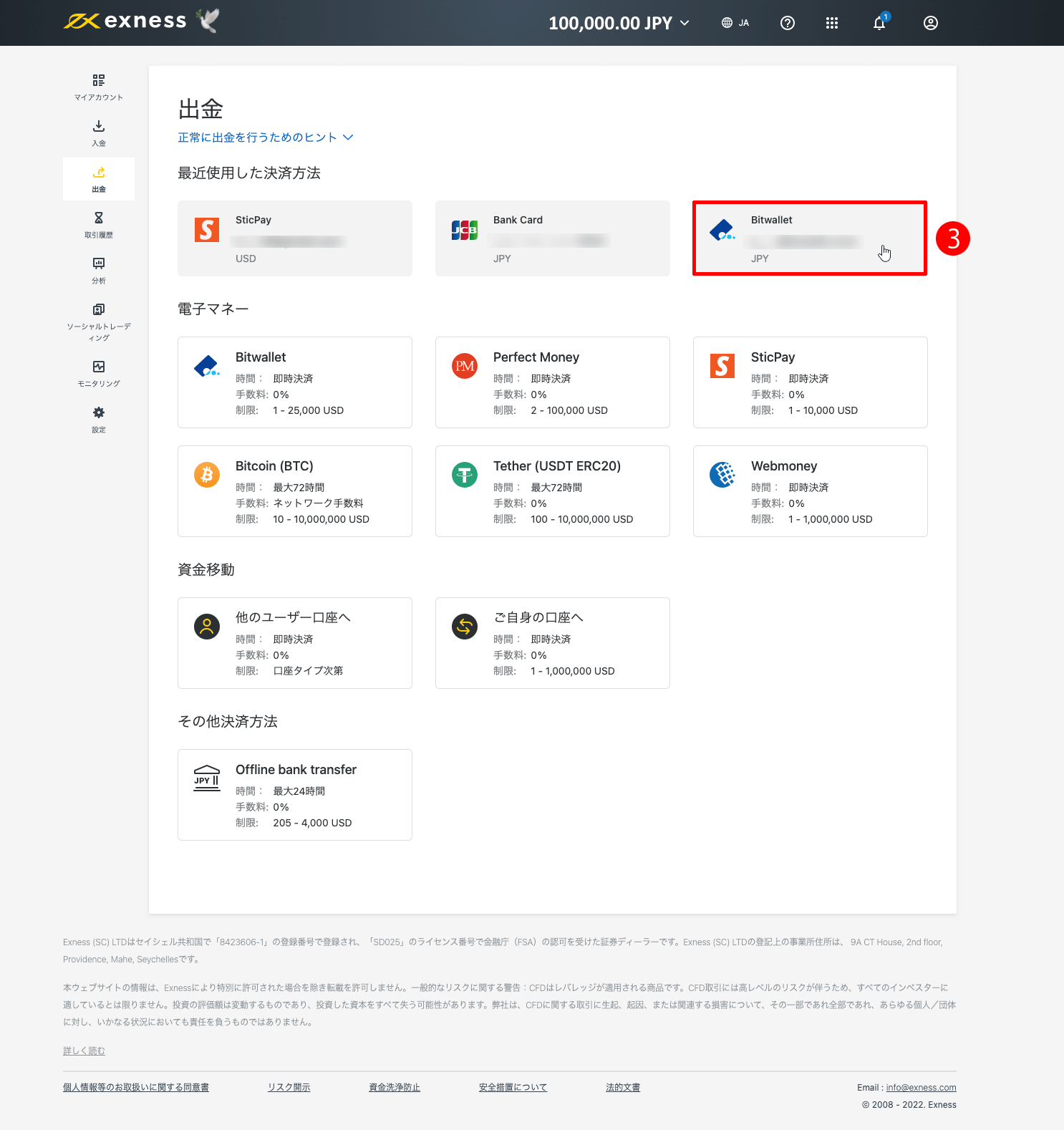Viewport: 1064px width, 1130px height.
Task: Click the 詳しく読む read more link
Action: (84, 1051)
